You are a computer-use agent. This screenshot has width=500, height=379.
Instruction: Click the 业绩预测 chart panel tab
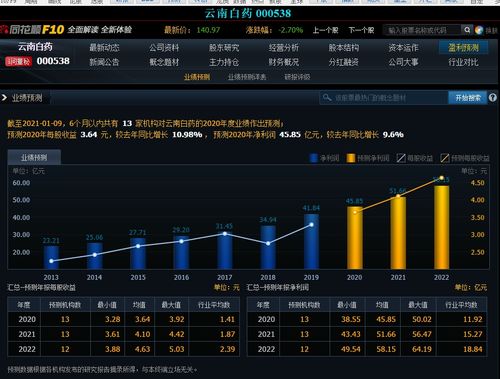[34, 157]
